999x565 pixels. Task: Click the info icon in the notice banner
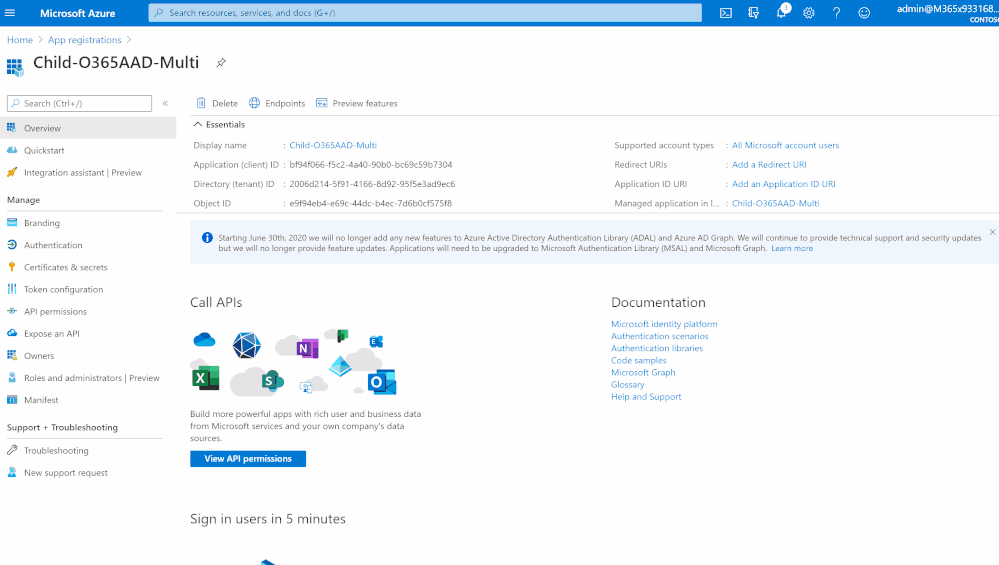pos(207,238)
